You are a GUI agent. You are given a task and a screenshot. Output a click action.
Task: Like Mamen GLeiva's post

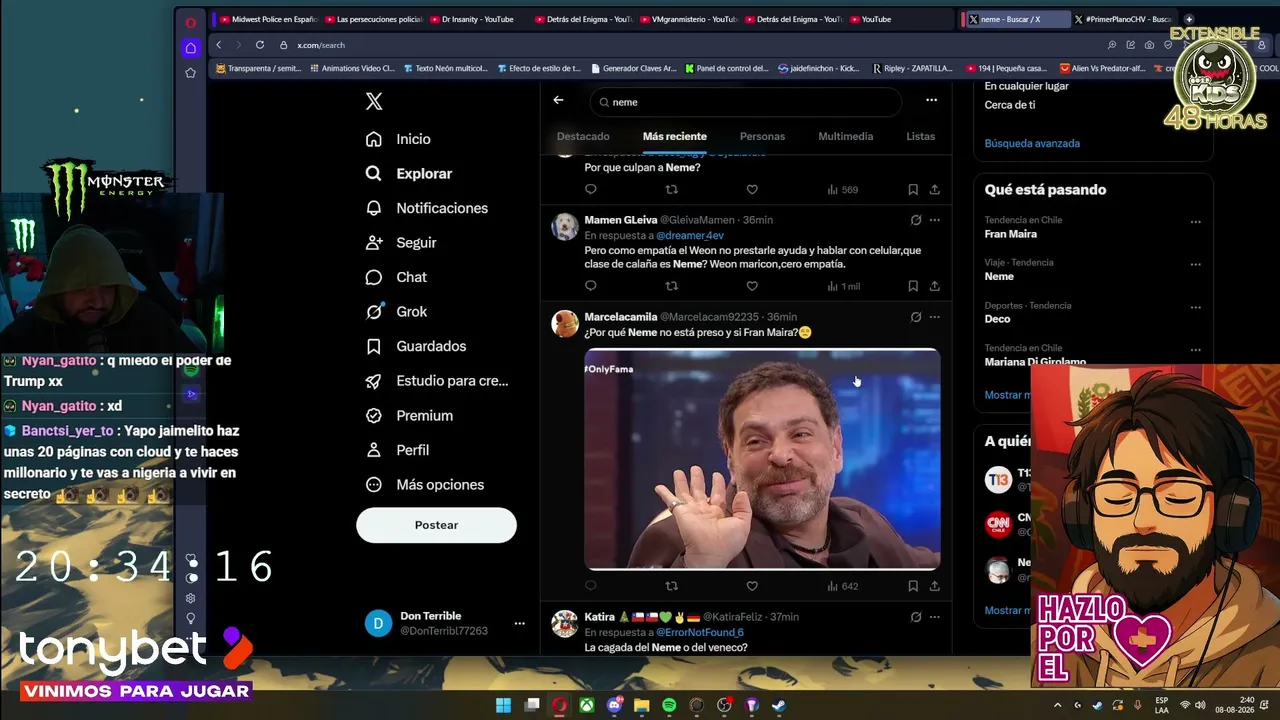click(x=752, y=286)
